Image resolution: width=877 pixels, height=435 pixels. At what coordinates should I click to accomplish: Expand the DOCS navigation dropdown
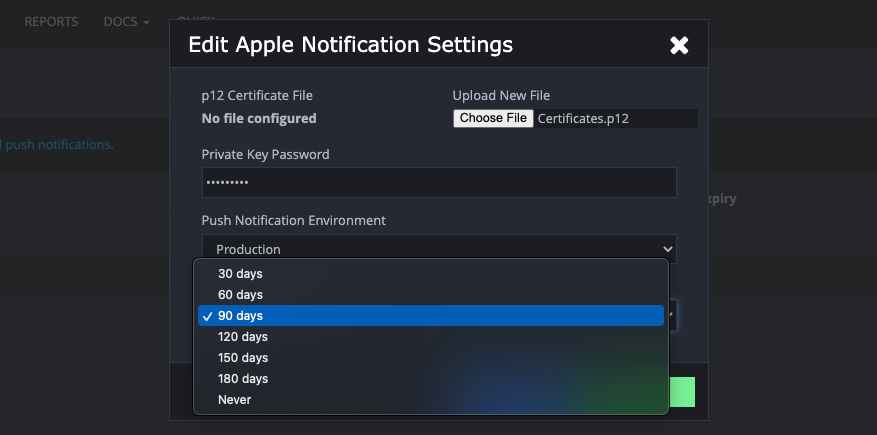tap(126, 22)
